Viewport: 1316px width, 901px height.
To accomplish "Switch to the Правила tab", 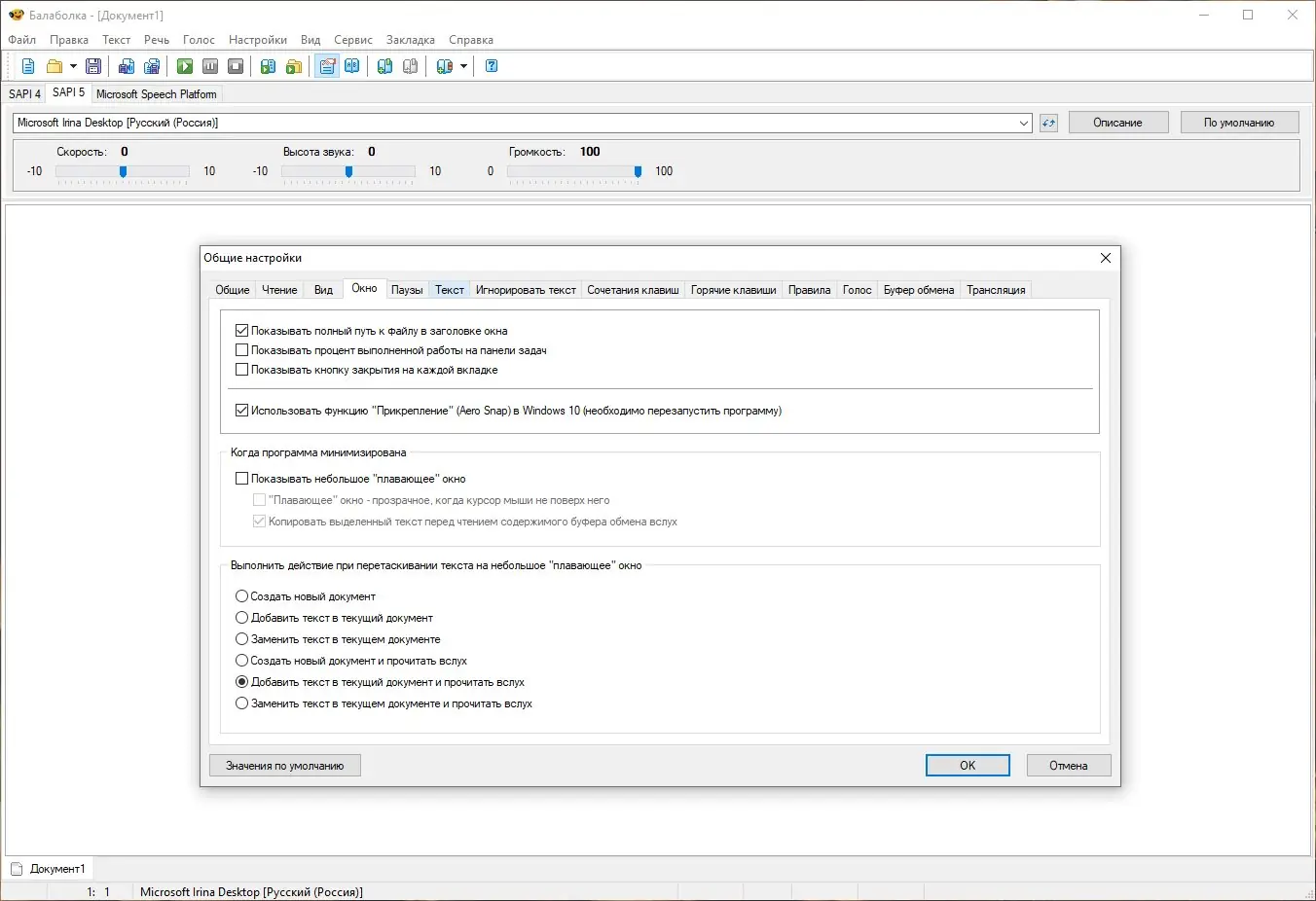I will pyautogui.click(x=810, y=290).
